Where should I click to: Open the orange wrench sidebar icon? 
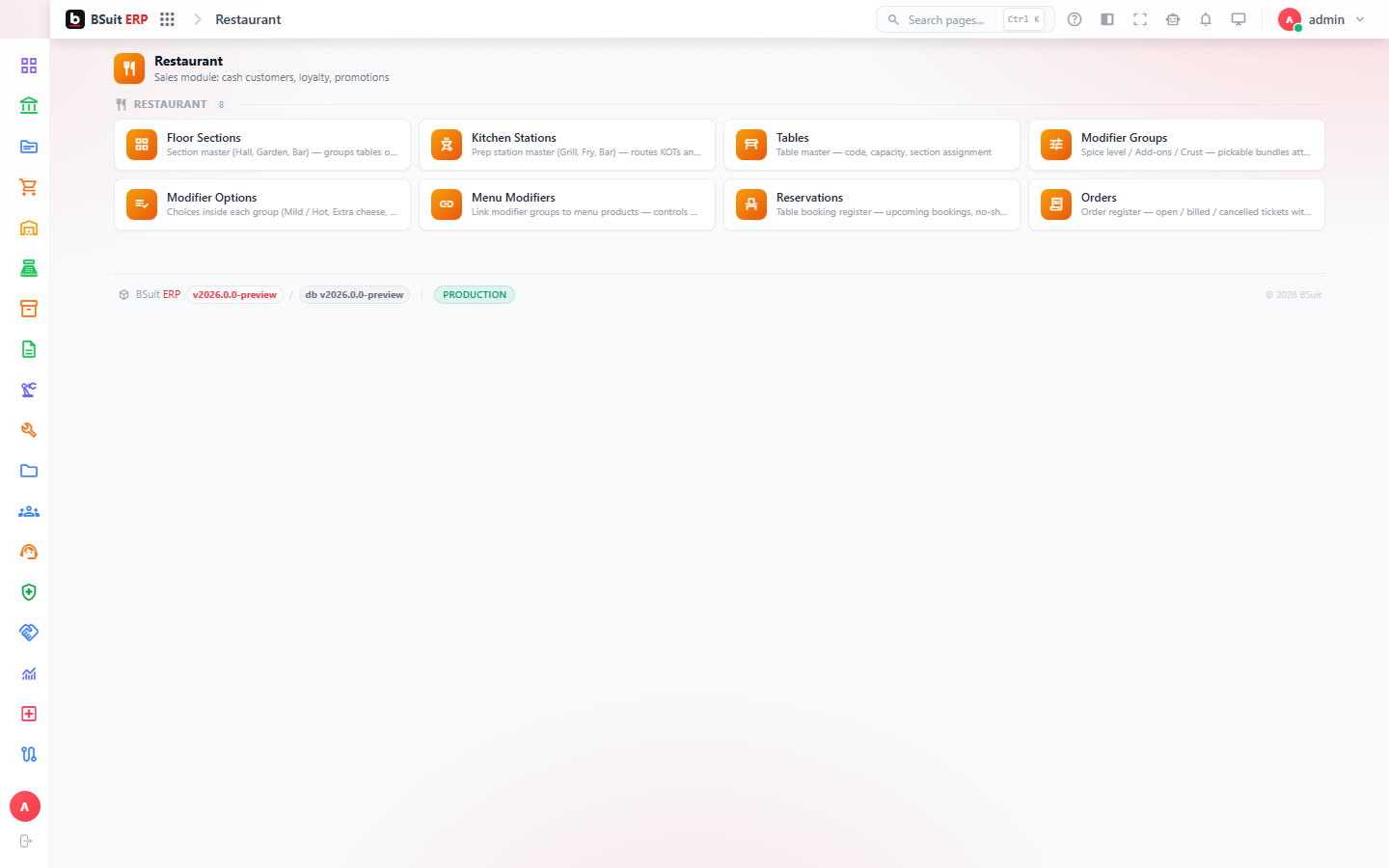29,430
